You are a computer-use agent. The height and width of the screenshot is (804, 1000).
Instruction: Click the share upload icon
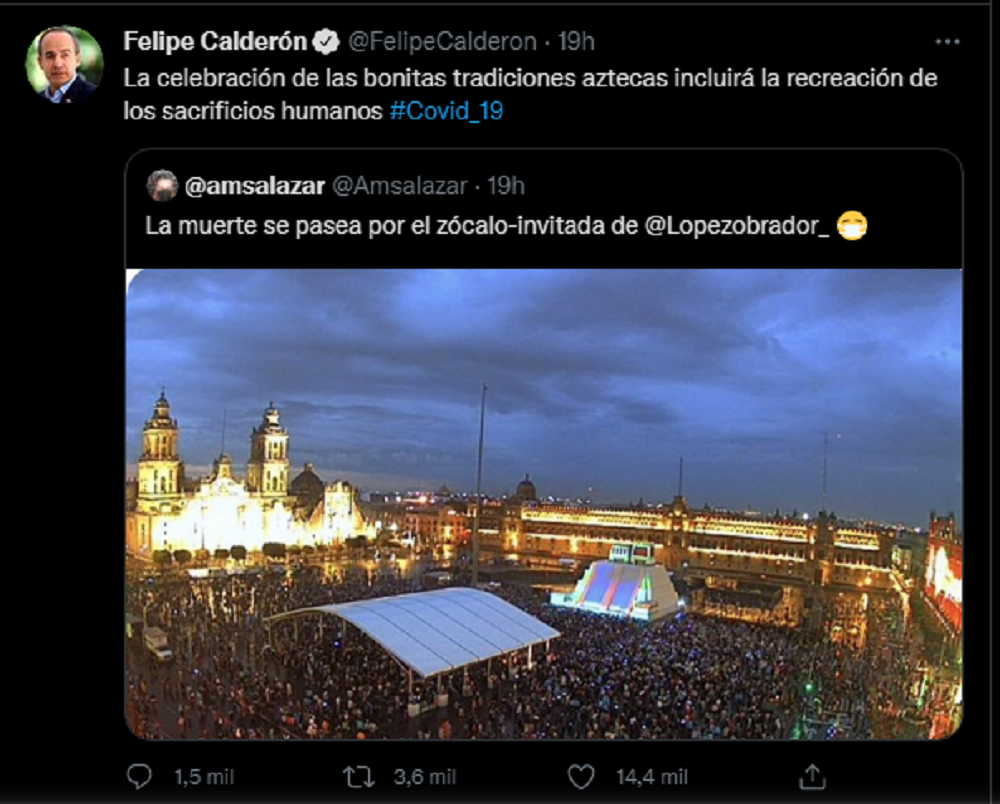[x=813, y=776]
